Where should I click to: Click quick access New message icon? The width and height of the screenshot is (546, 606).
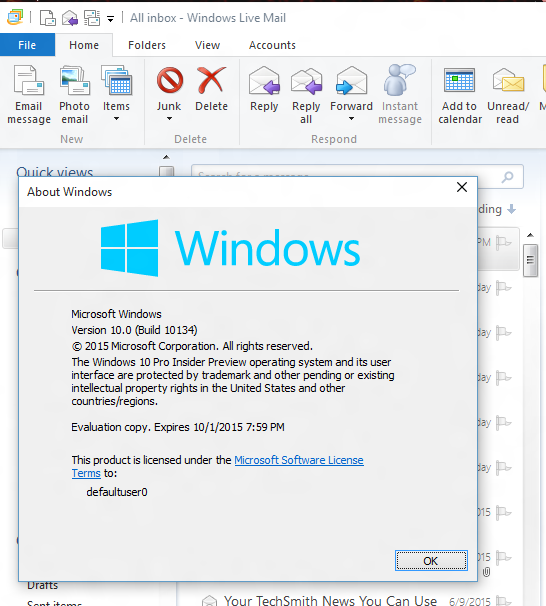48,18
